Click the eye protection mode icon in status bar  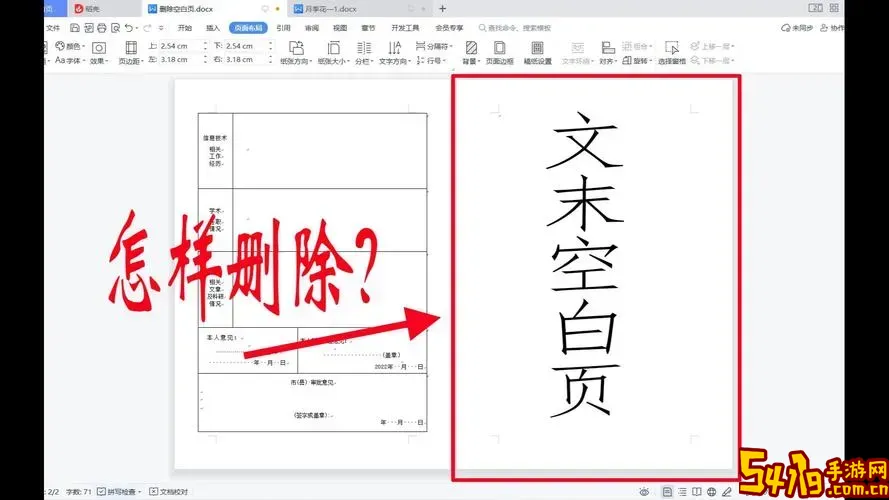pos(644,491)
